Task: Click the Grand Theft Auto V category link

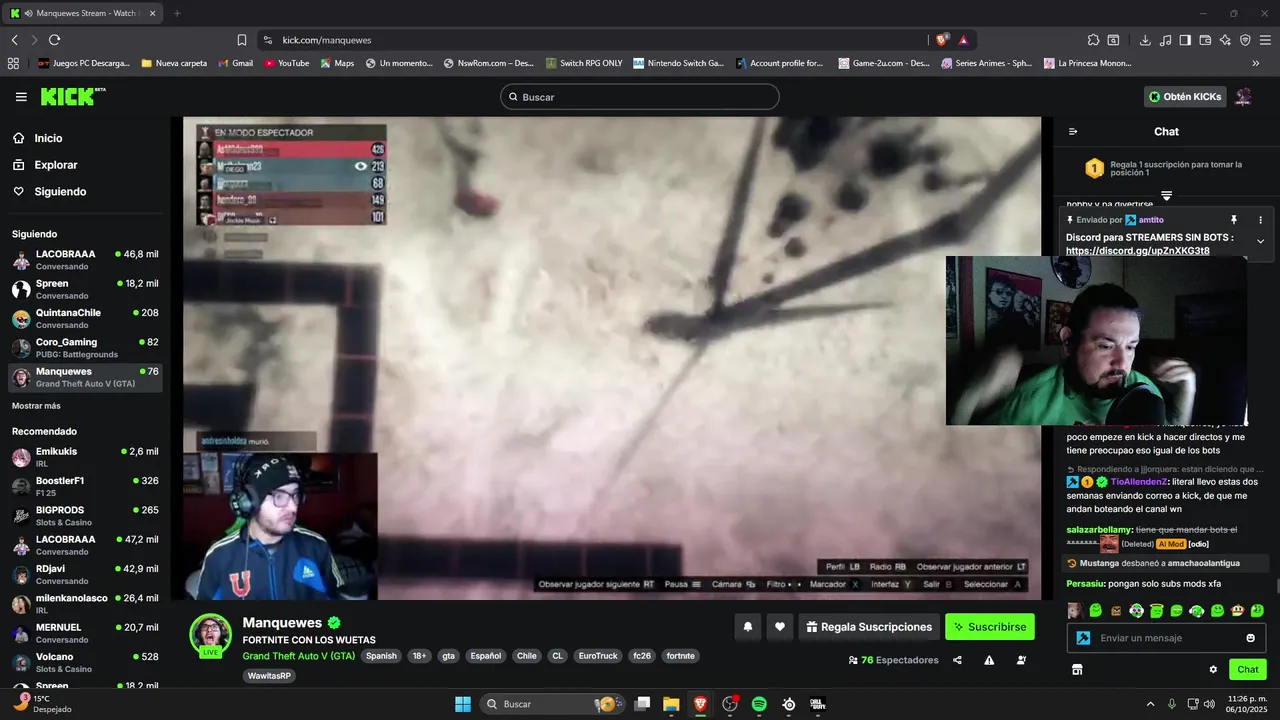Action: [298, 656]
